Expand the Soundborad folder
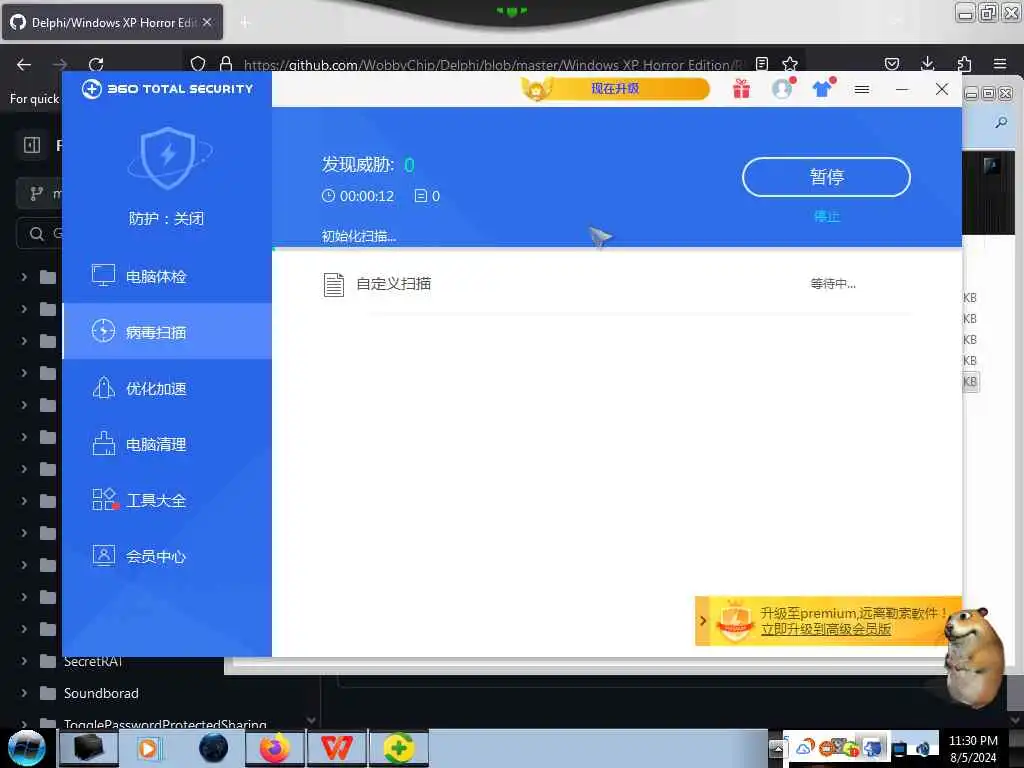The height and width of the screenshot is (768, 1024). pyautogui.click(x=24, y=693)
